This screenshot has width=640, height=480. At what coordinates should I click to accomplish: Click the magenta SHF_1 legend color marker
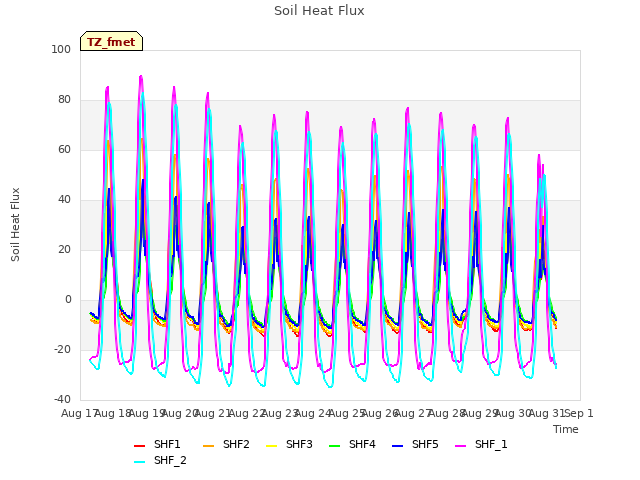460,446
